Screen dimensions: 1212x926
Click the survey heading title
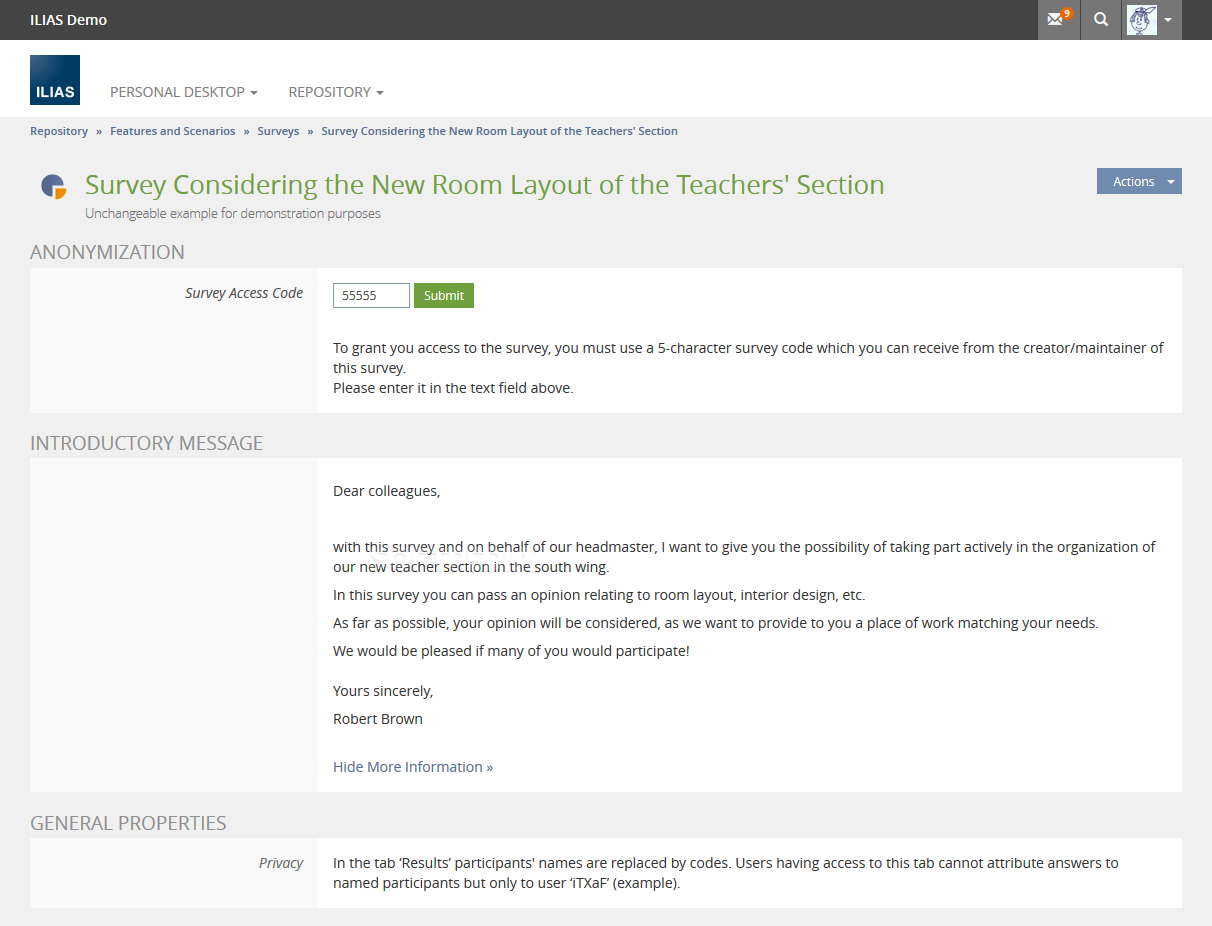(x=485, y=185)
